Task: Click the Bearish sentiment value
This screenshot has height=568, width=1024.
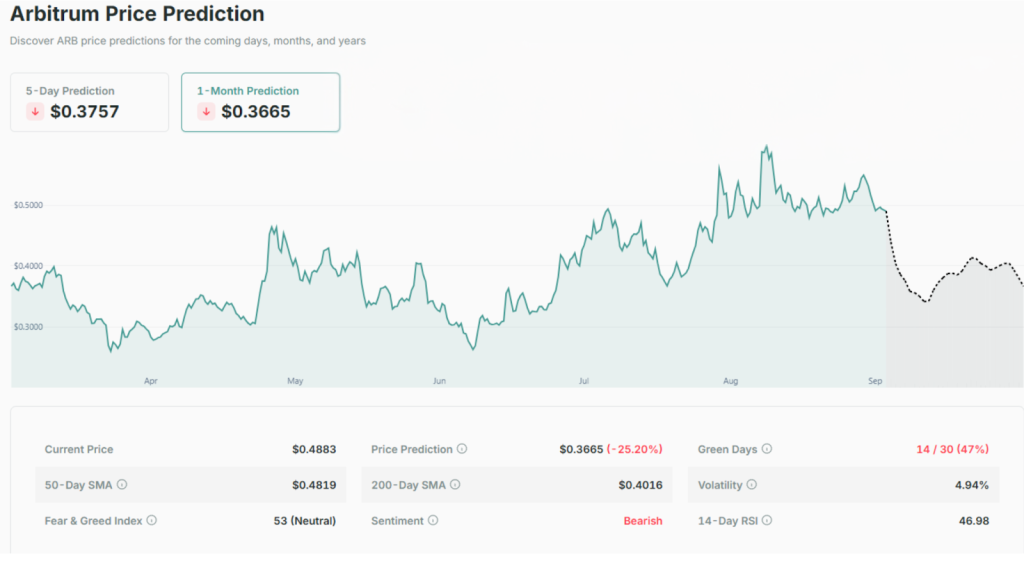Action: point(643,521)
